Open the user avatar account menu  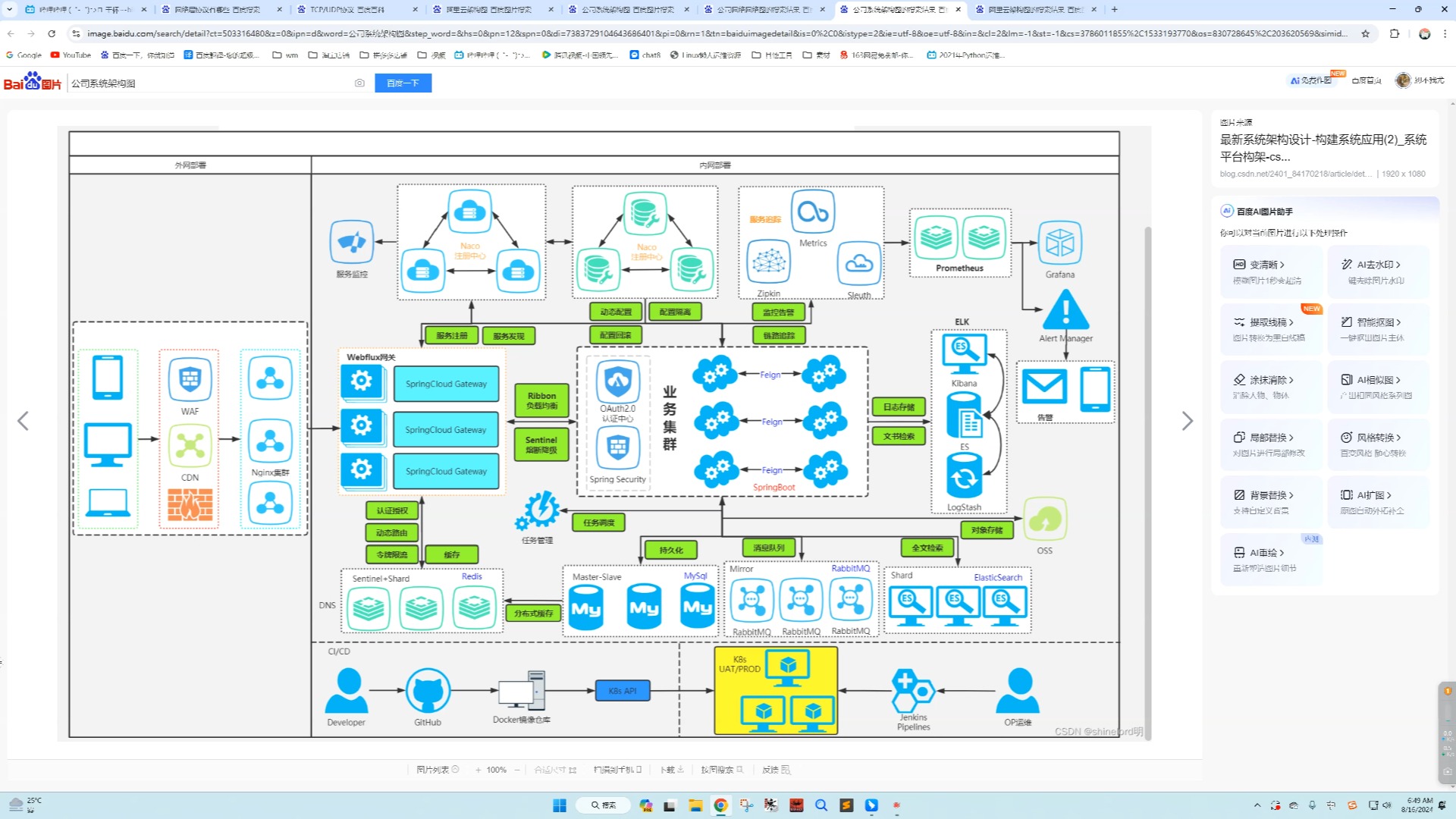1403,80
